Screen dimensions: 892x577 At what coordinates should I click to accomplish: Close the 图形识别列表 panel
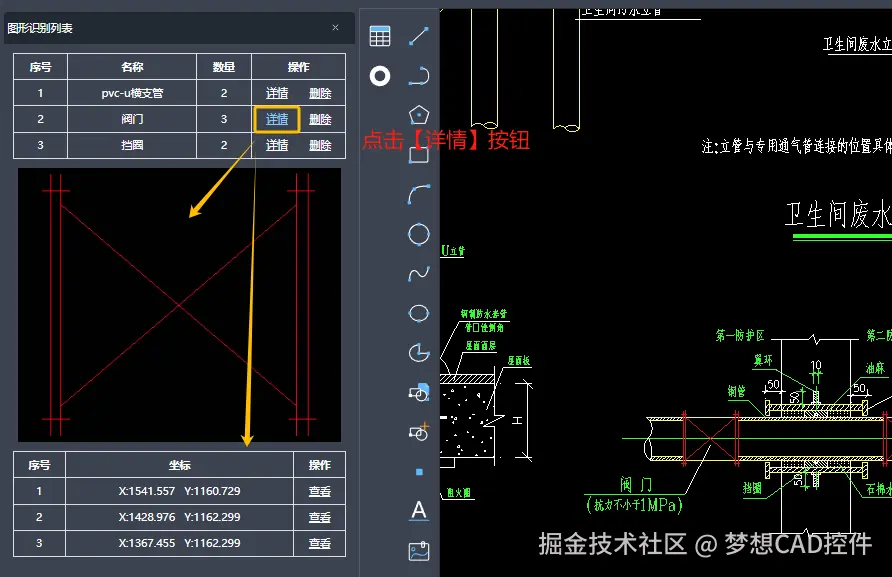(x=335, y=27)
